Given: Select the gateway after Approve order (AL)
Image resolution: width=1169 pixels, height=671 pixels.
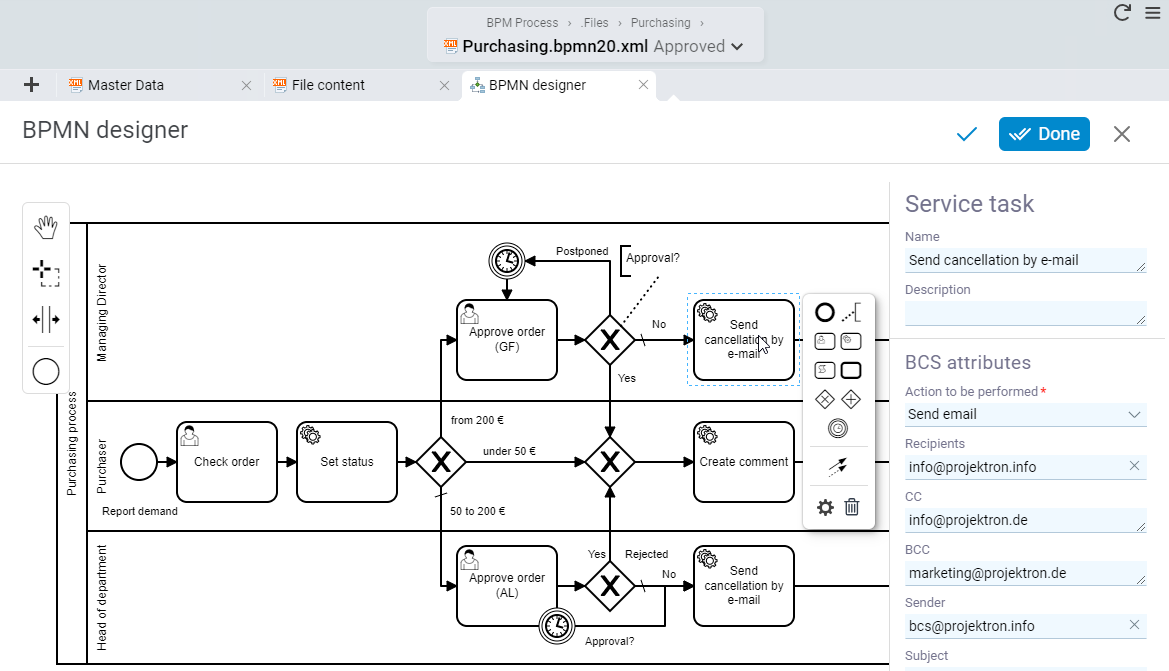Looking at the screenshot, I should point(610,586).
